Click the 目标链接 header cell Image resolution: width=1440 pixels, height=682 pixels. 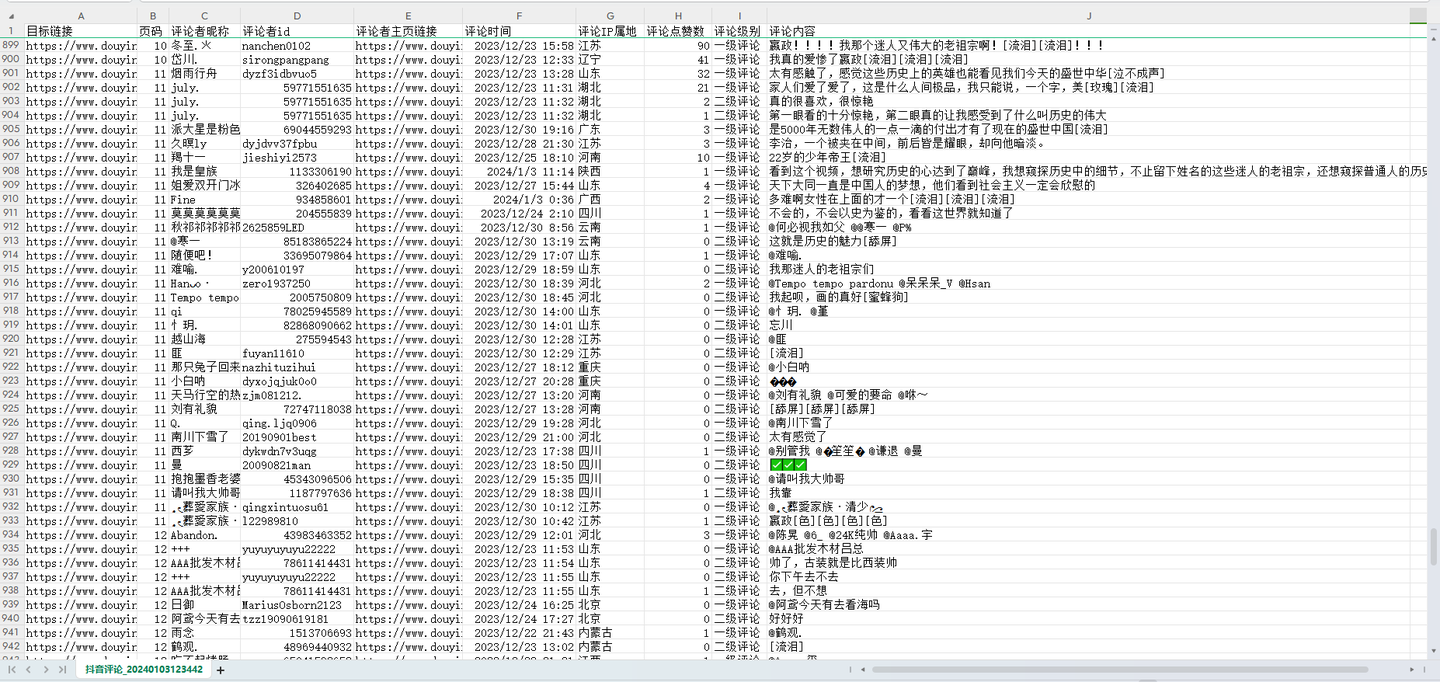pyautogui.click(x=81, y=31)
